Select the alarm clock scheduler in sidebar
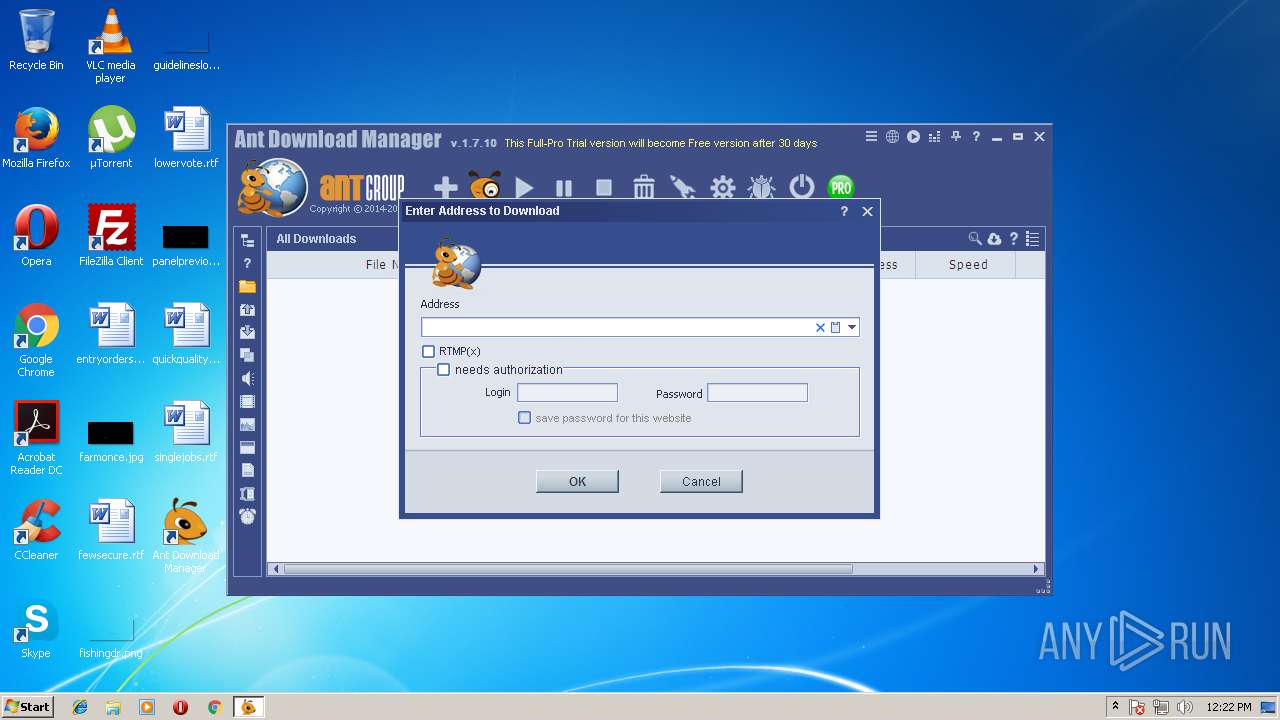The image size is (1280, 720). tap(247, 516)
